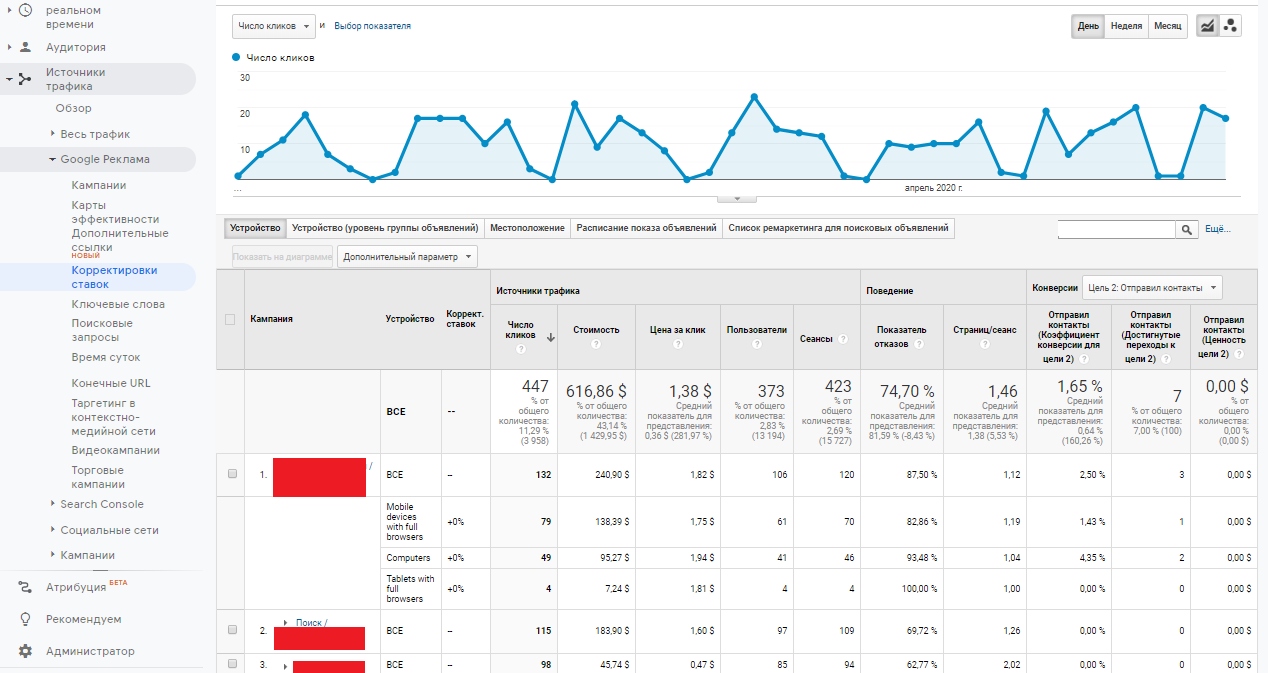
Task: Expand Search Console section
Action: (53, 504)
